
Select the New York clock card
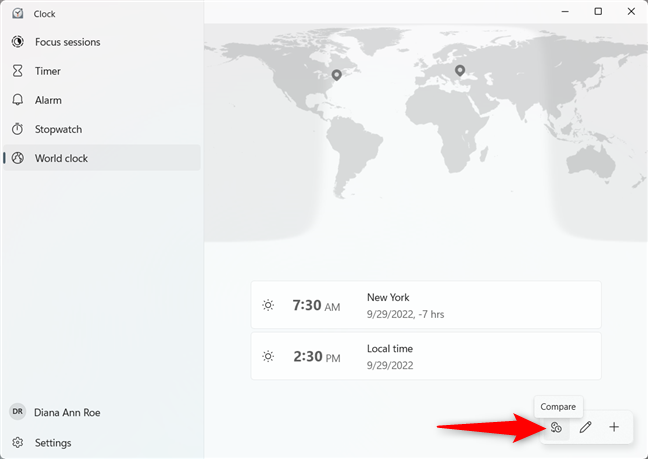point(426,305)
